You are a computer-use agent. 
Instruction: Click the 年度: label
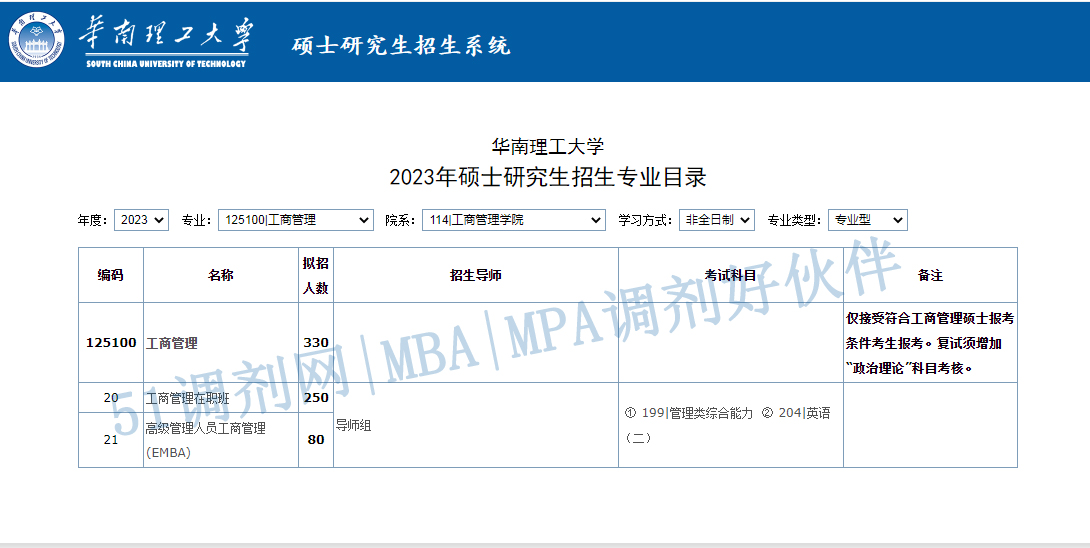coord(92,220)
